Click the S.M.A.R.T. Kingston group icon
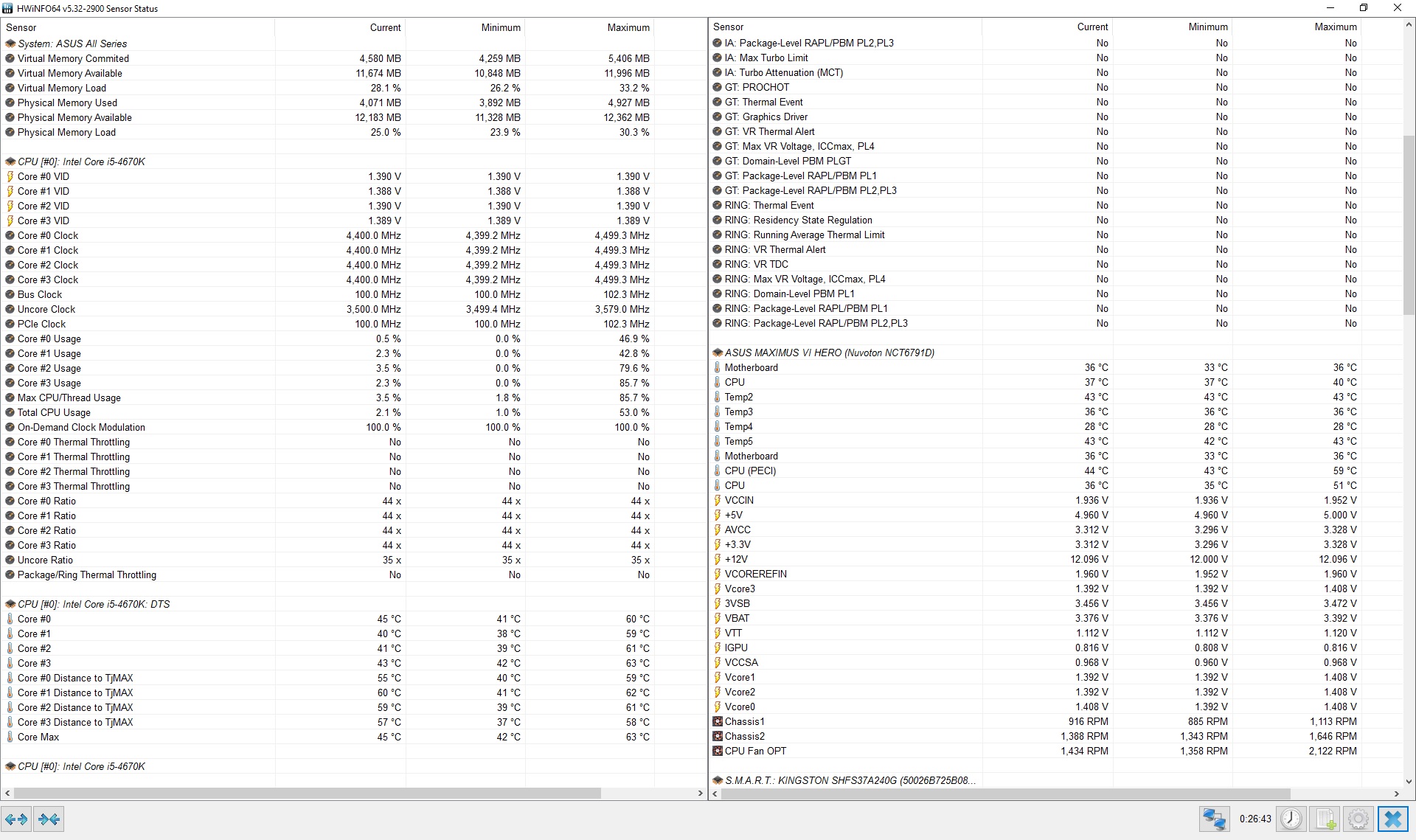Image resolution: width=1416 pixels, height=840 pixels. tap(718, 780)
